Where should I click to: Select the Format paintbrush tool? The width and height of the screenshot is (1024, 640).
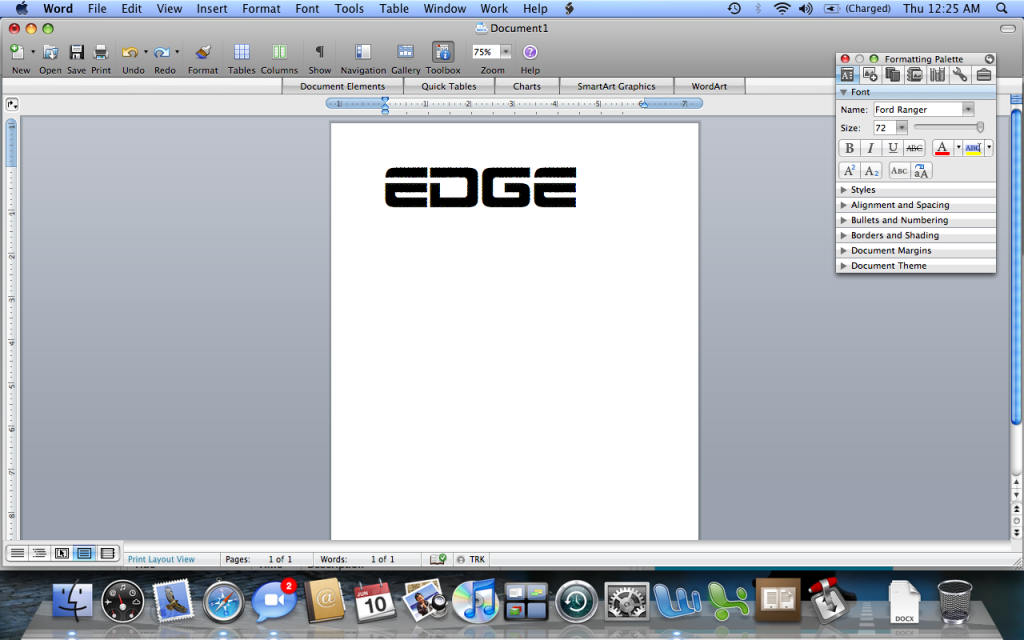point(203,52)
